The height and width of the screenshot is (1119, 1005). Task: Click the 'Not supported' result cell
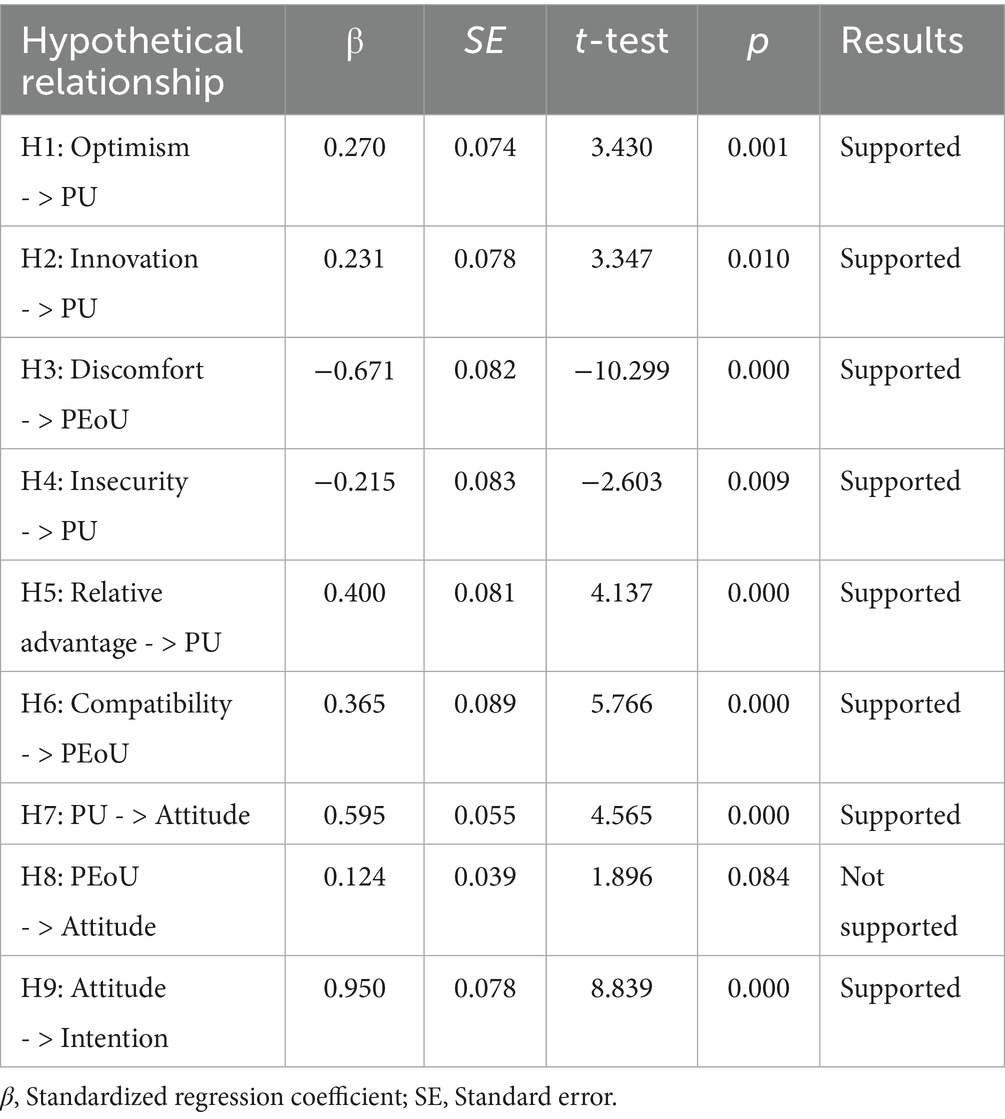898,901
